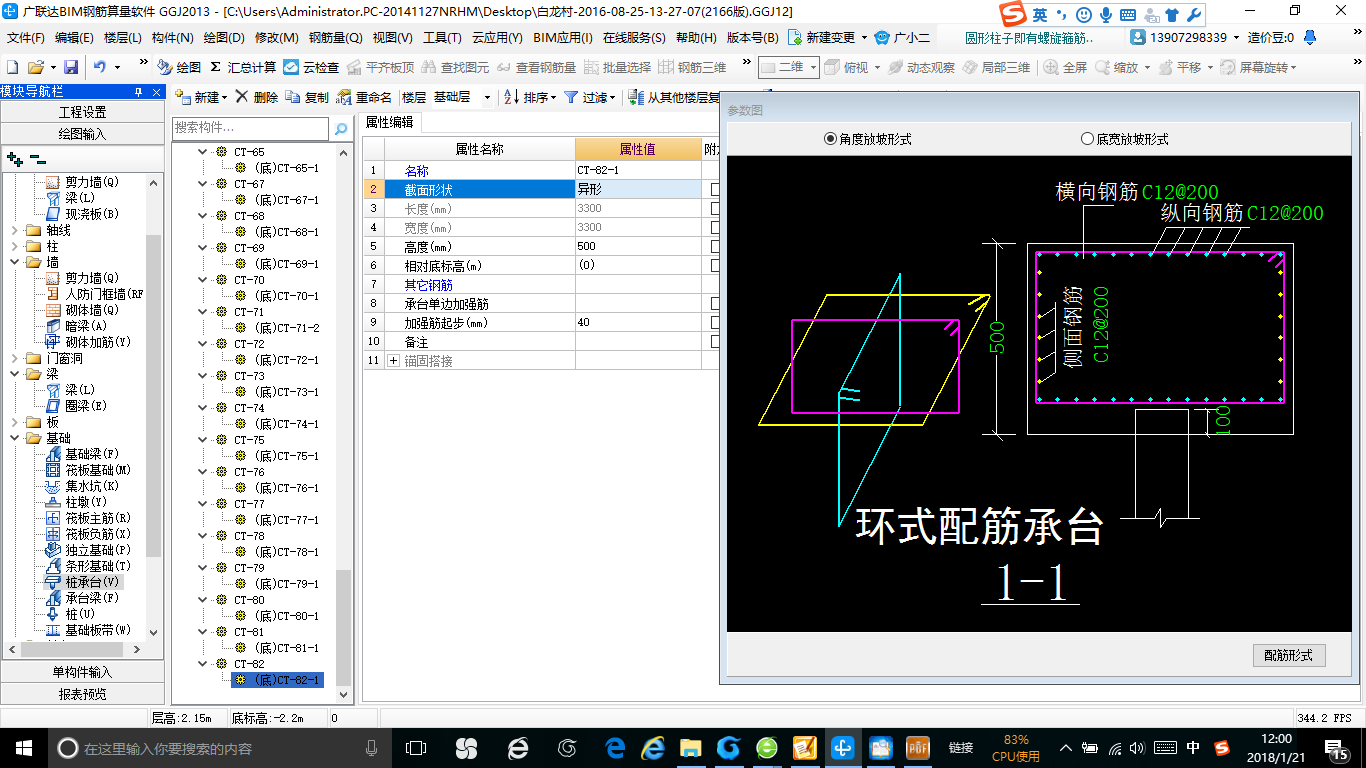Select 砌体墙(Q) under 墙

pos(82,310)
